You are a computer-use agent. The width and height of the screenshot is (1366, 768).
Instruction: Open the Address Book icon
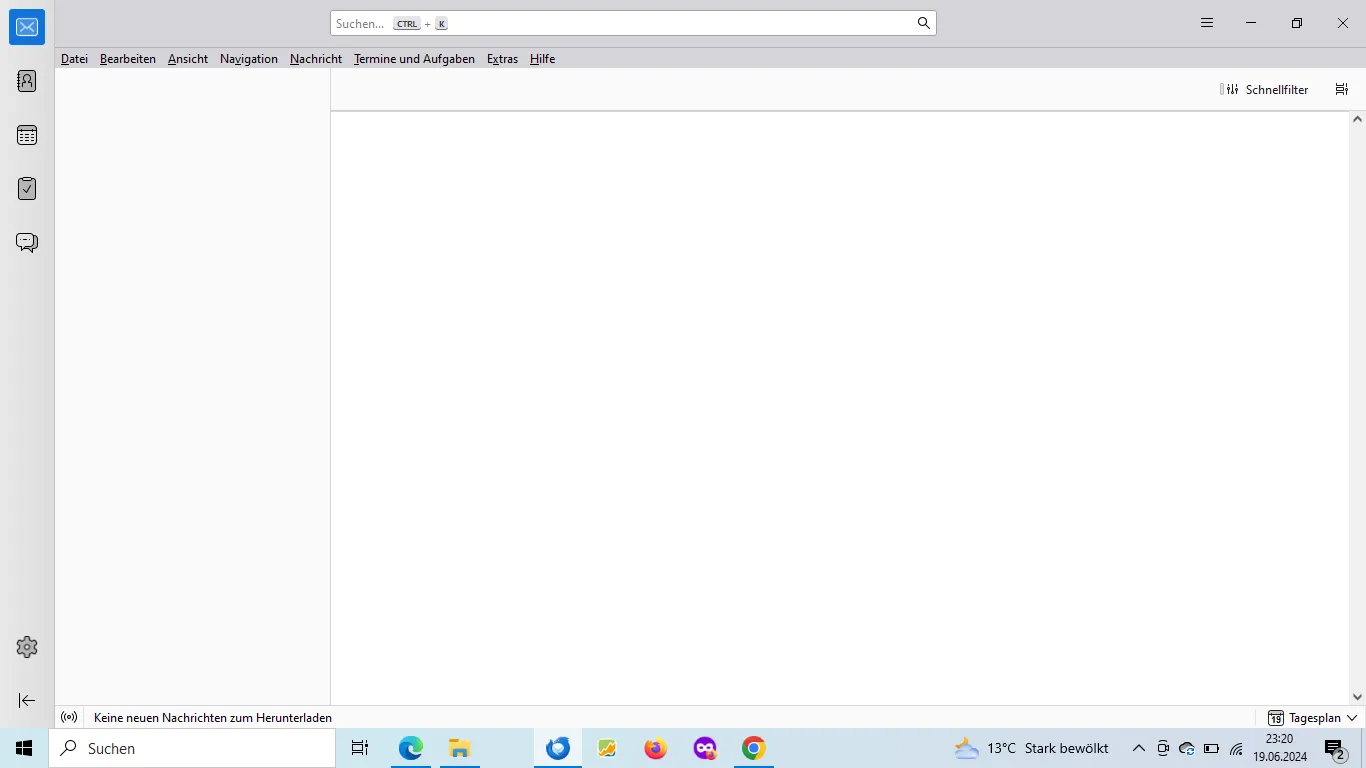point(27,81)
